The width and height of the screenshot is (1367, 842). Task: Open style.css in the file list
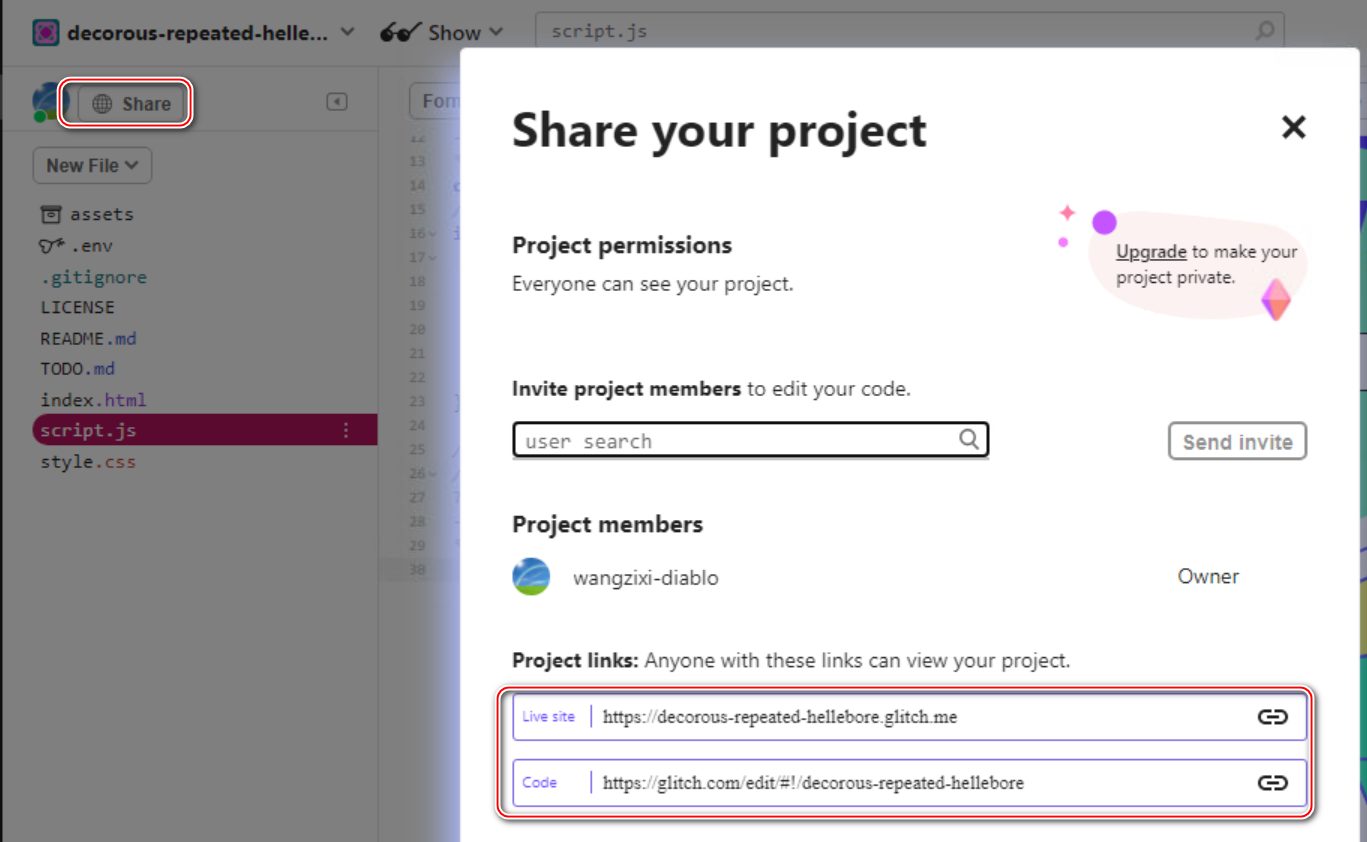pos(88,462)
